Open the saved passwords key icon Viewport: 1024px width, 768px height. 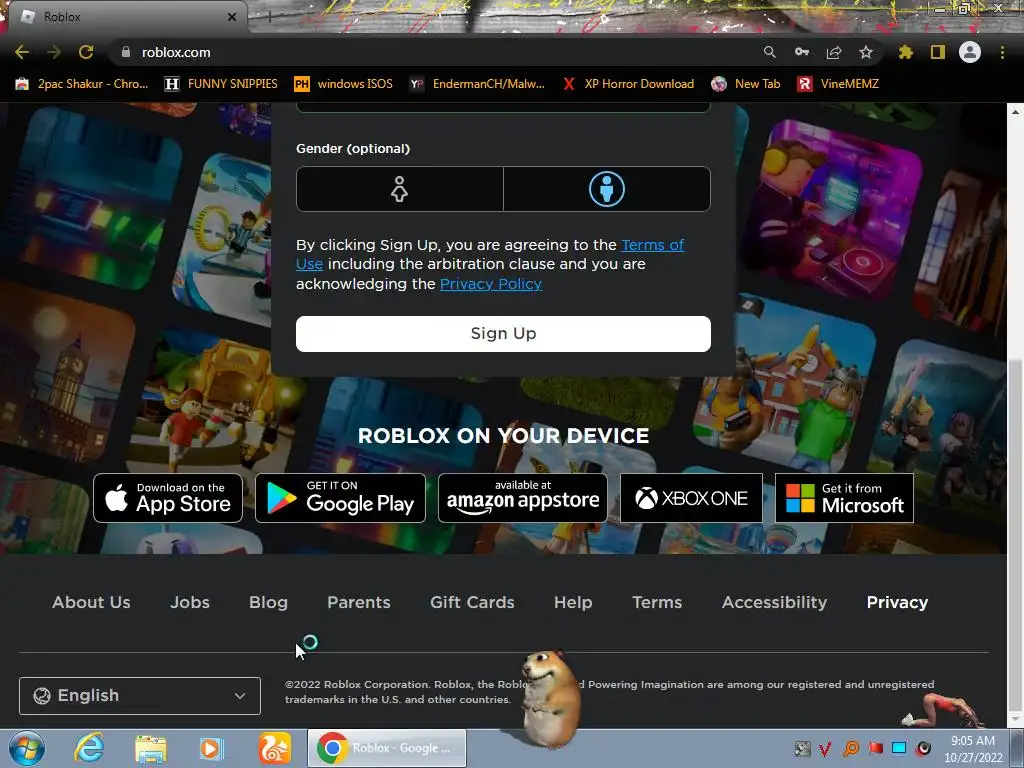coord(802,52)
